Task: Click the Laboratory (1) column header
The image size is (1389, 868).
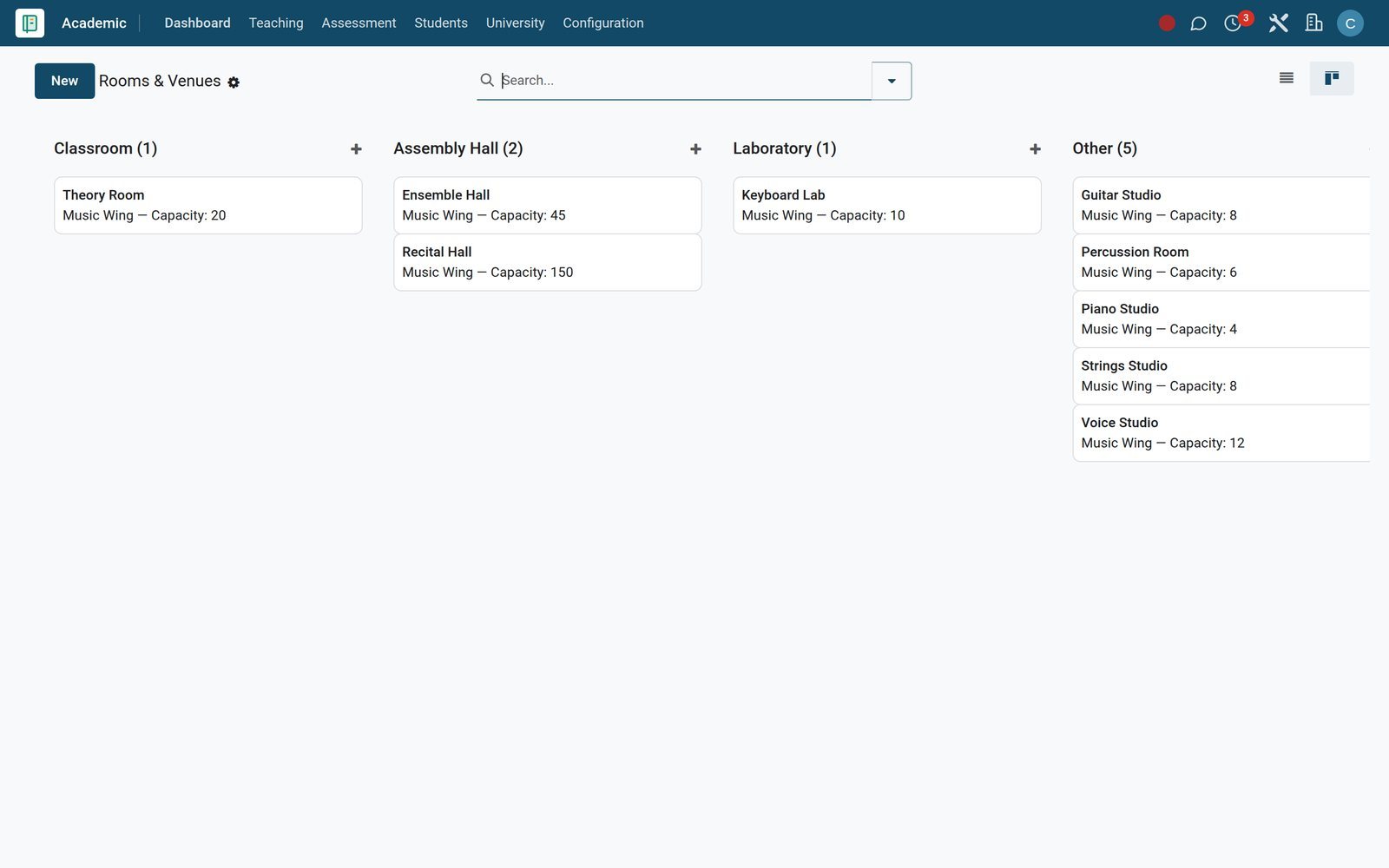Action: pos(784,148)
